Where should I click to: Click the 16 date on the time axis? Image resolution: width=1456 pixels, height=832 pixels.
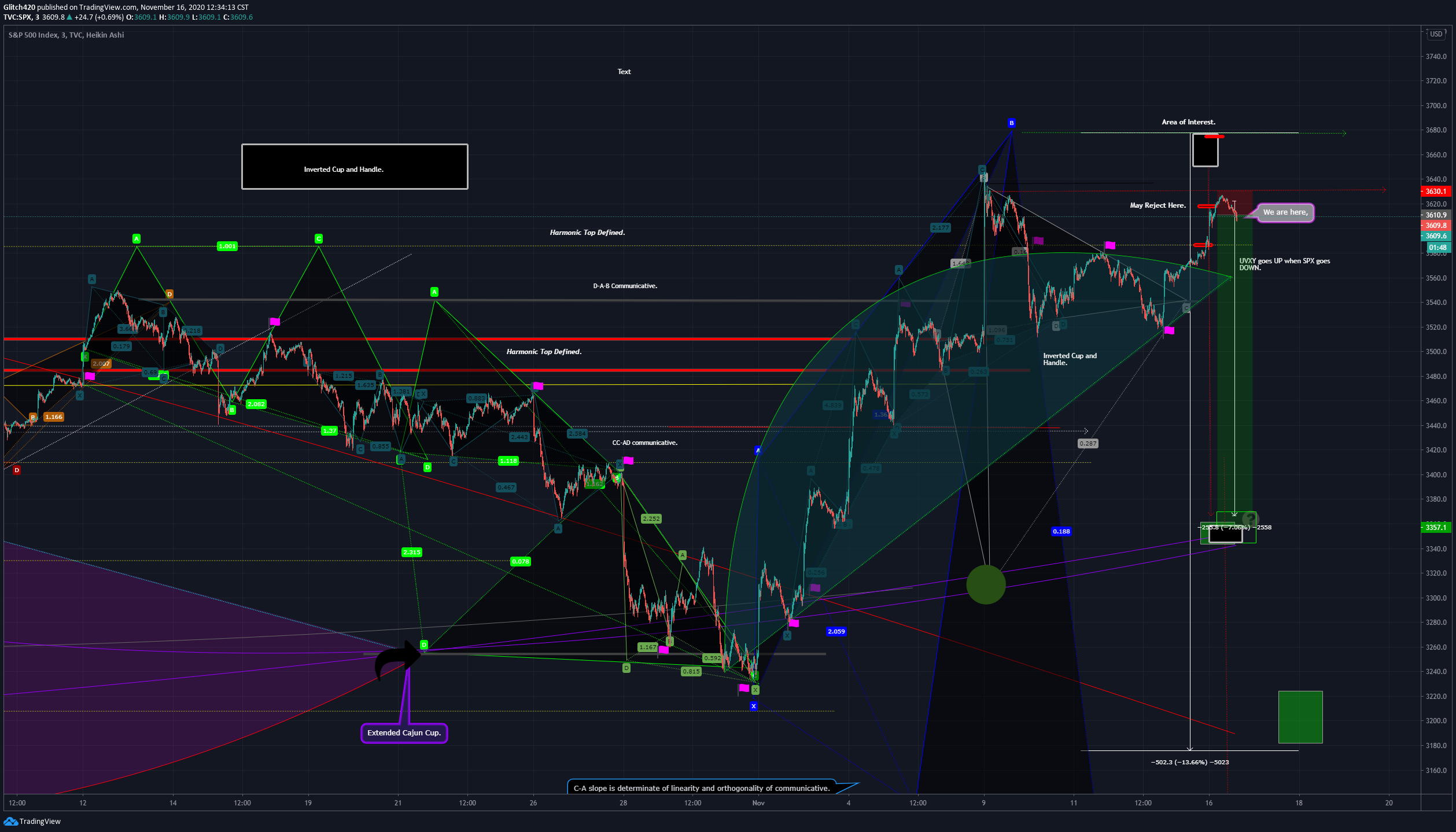point(1209,802)
